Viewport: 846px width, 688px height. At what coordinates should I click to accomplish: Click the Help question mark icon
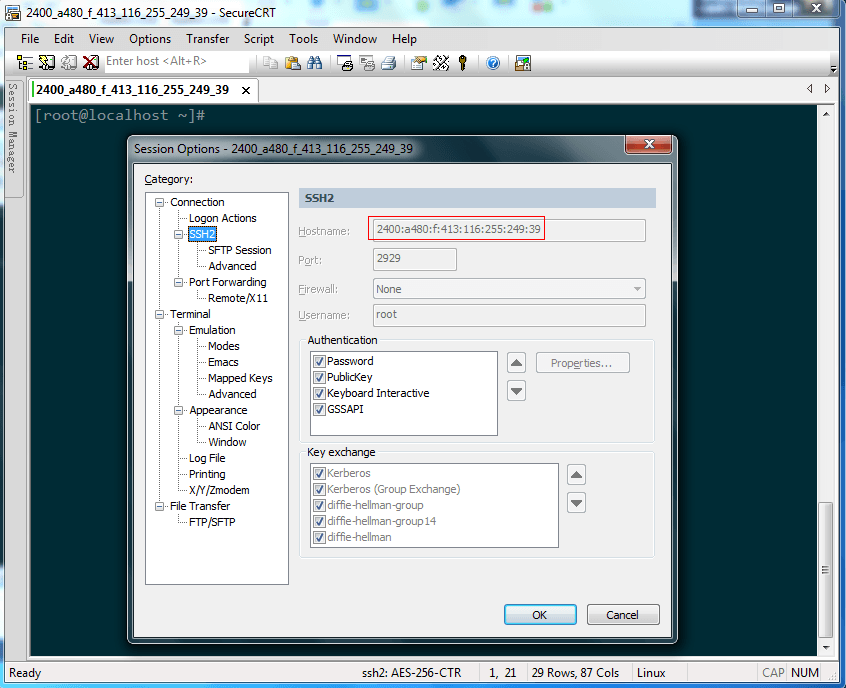[x=493, y=62]
